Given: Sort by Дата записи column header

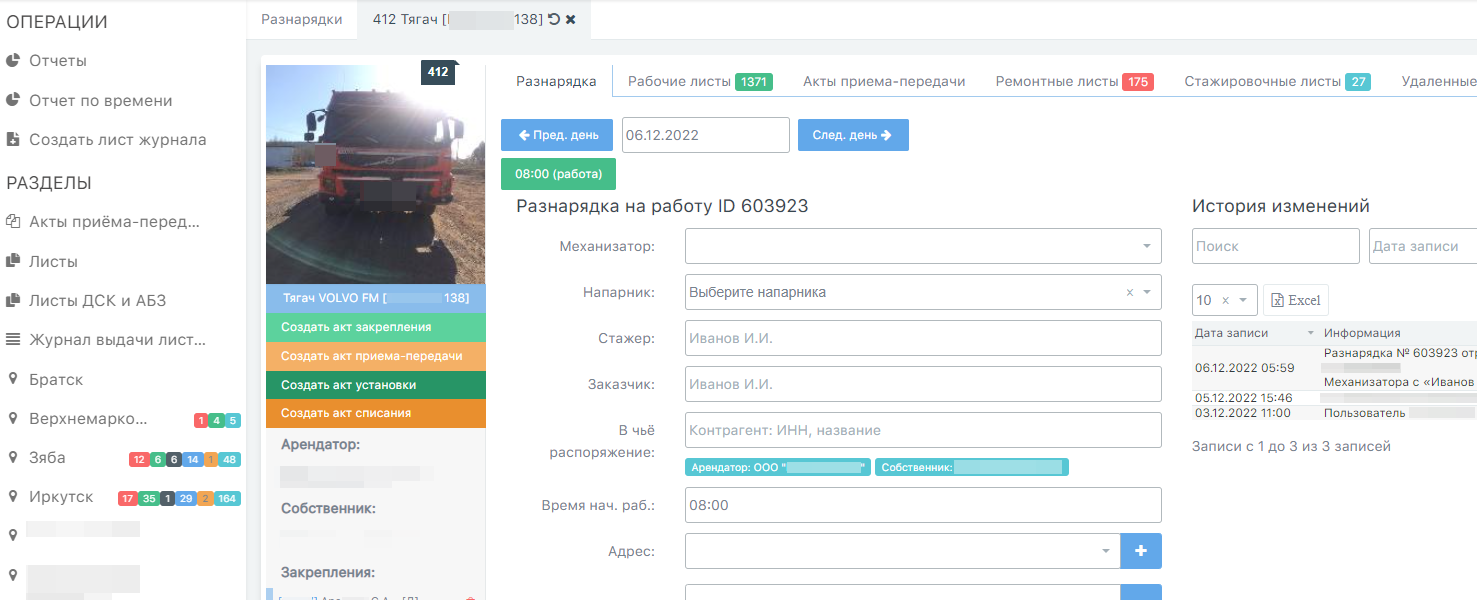Looking at the screenshot, I should 1254,333.
